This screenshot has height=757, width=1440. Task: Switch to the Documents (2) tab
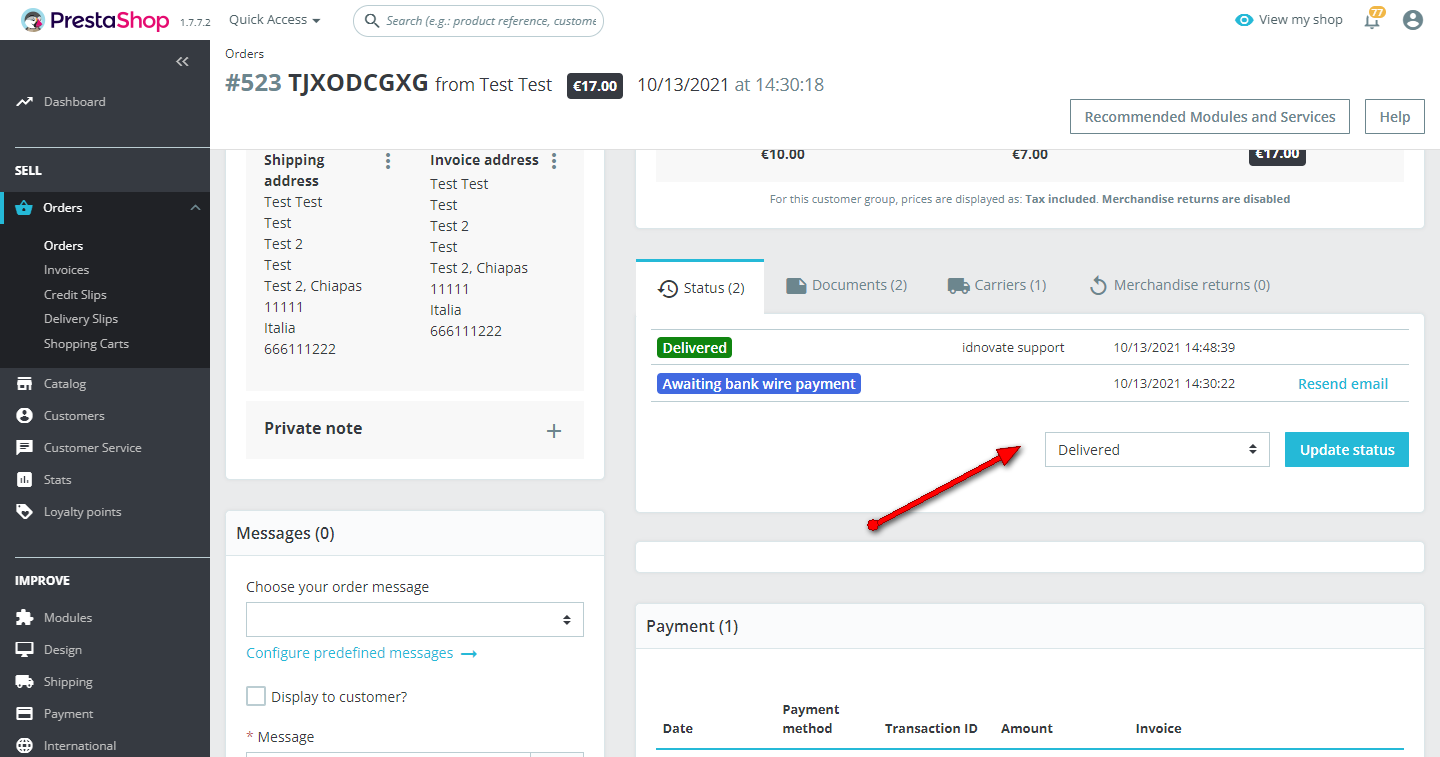847,286
